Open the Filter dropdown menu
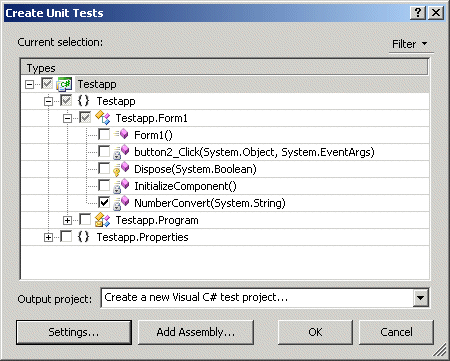 (x=411, y=44)
